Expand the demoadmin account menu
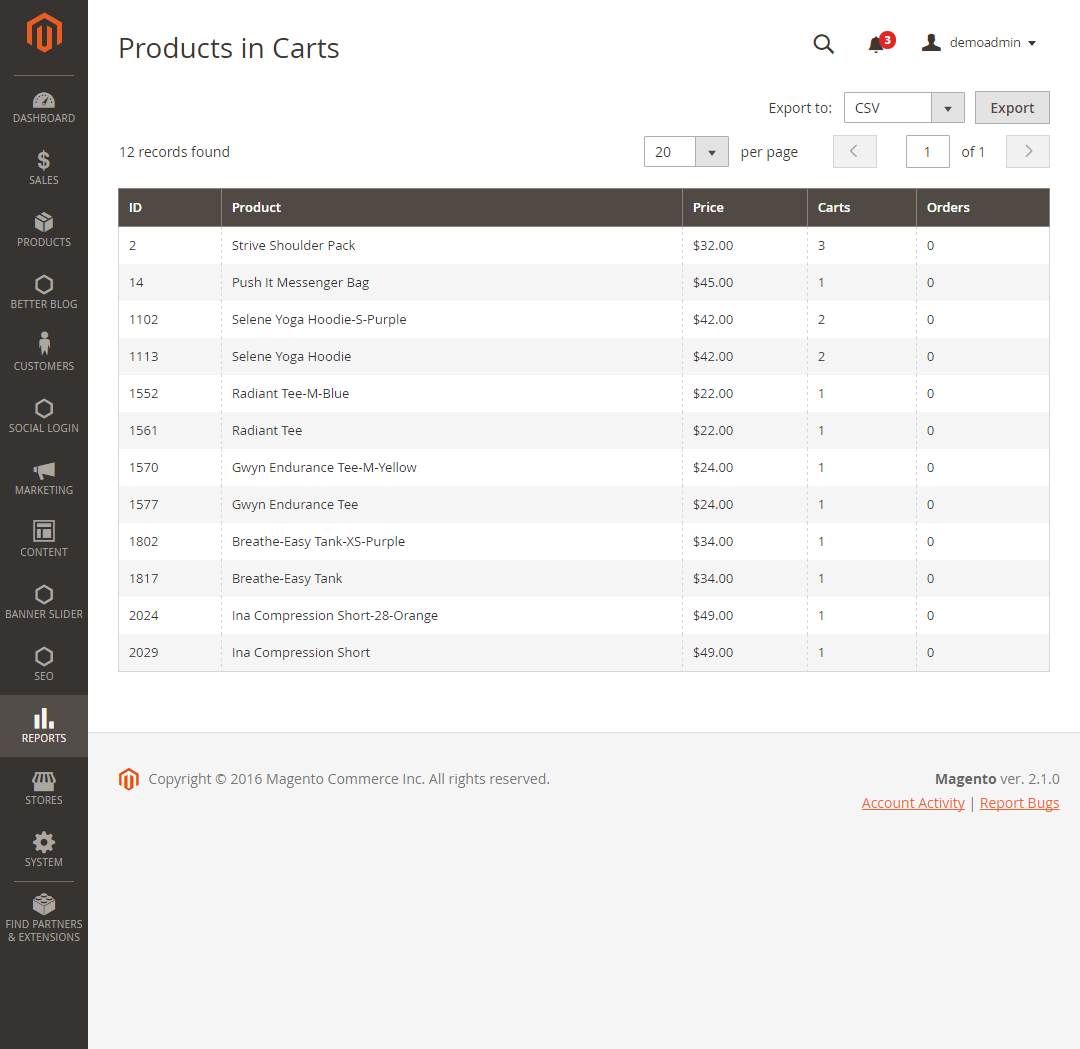Image resolution: width=1080 pixels, height=1049 pixels. (x=979, y=43)
